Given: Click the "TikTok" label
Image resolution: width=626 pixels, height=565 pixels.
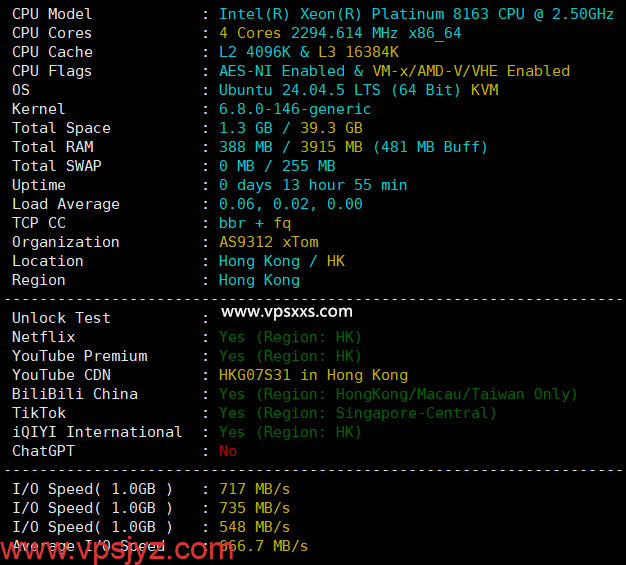Looking at the screenshot, I should click(39, 413).
